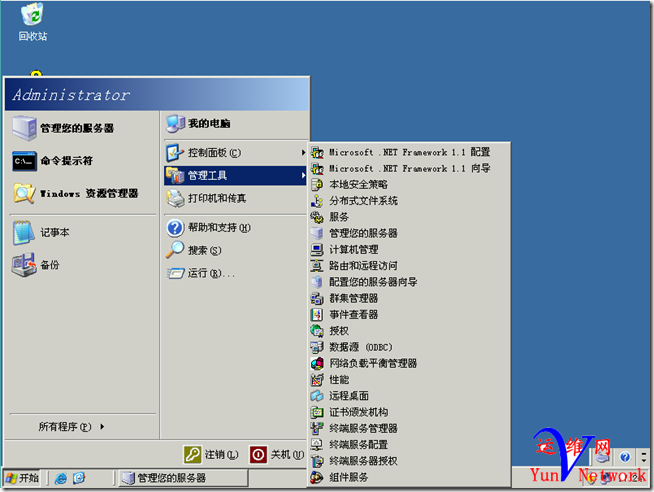The width and height of the screenshot is (654, 492).
Task: Click the 分布式文件系统 icon
Action: tap(317, 201)
